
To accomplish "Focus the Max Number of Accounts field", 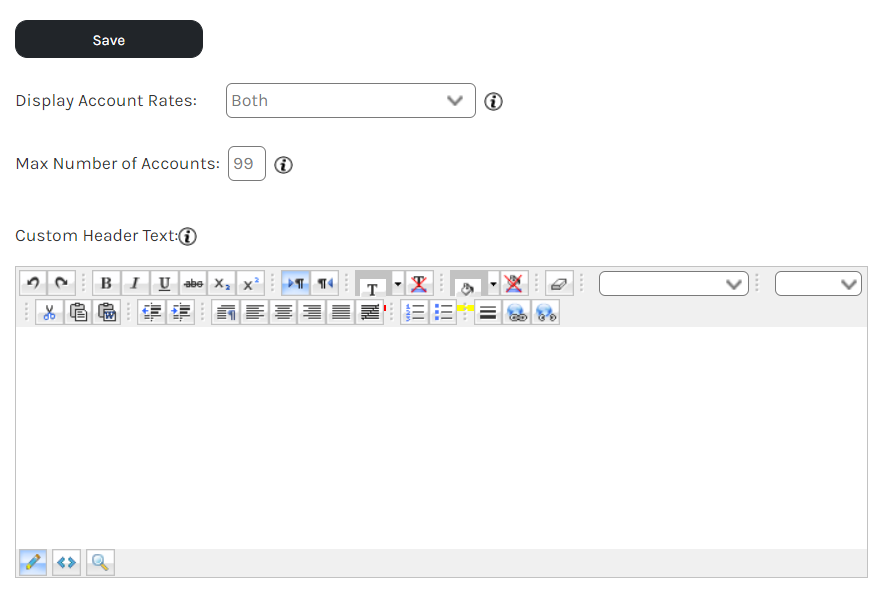I will (x=246, y=164).
